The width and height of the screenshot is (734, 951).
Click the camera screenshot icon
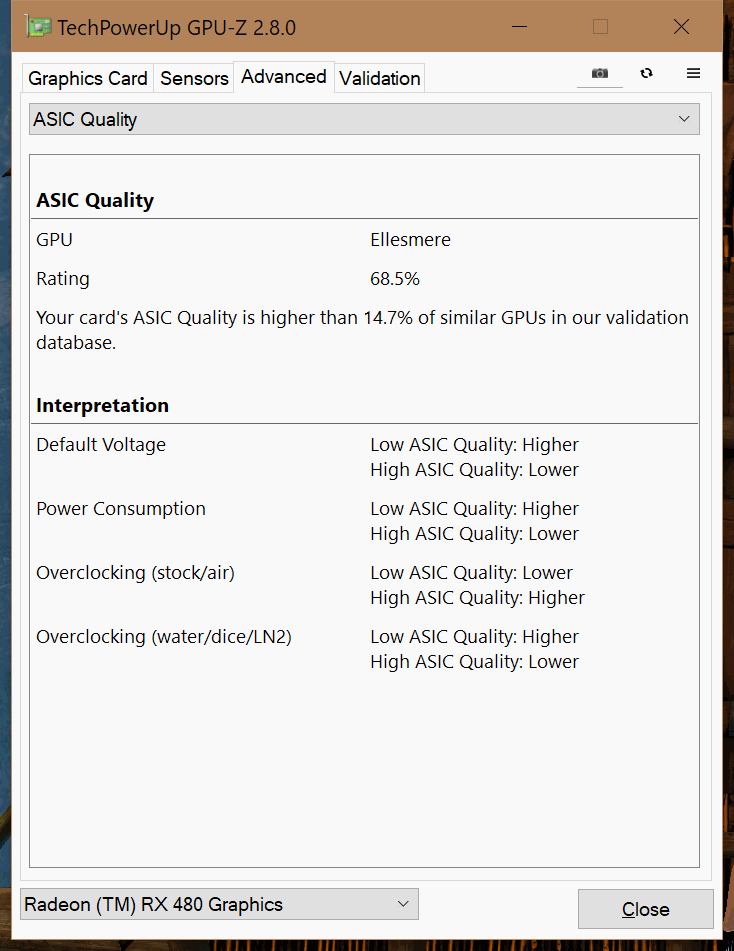click(599, 73)
